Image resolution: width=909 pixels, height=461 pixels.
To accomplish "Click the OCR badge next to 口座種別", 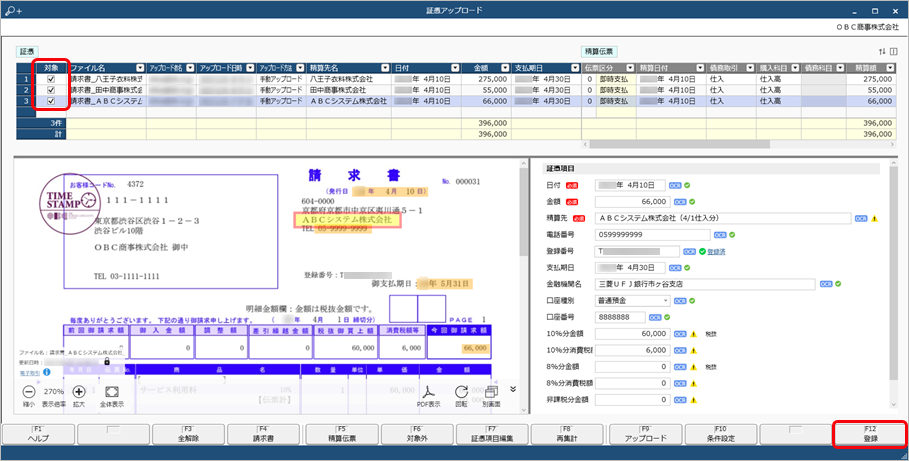I will click(680, 301).
